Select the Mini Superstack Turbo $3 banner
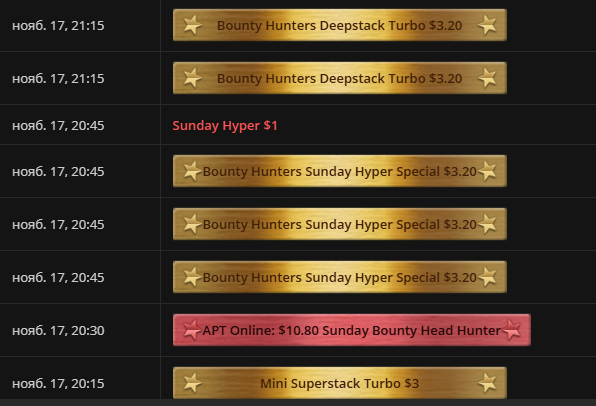596x406 pixels. [339, 383]
